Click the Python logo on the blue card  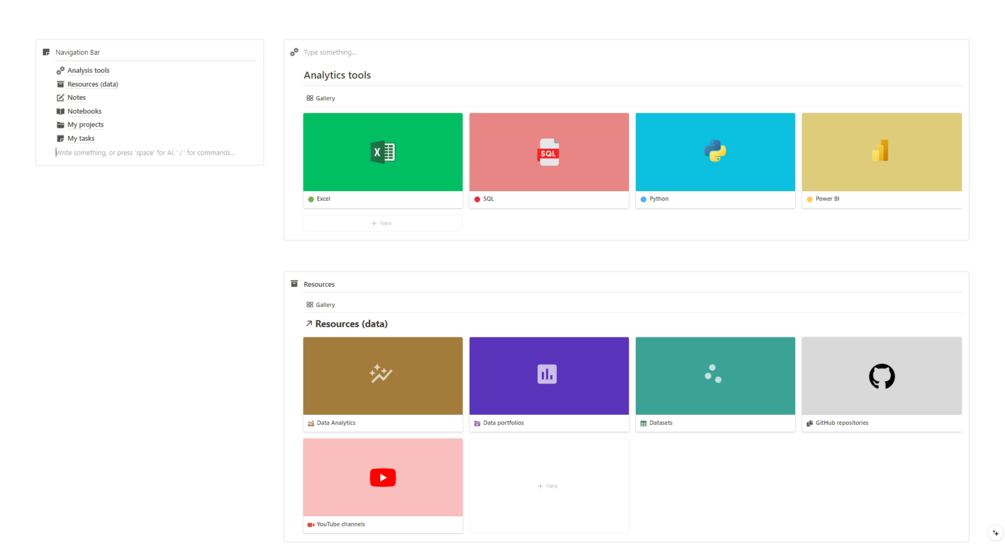pos(715,151)
